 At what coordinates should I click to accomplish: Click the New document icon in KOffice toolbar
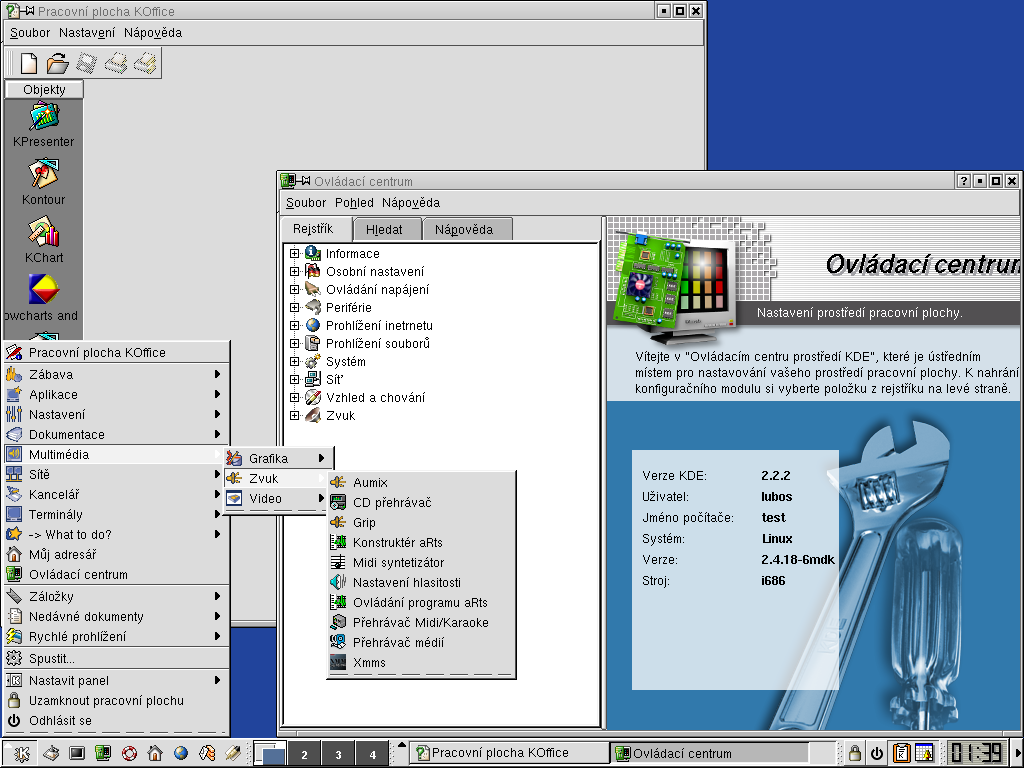28,63
